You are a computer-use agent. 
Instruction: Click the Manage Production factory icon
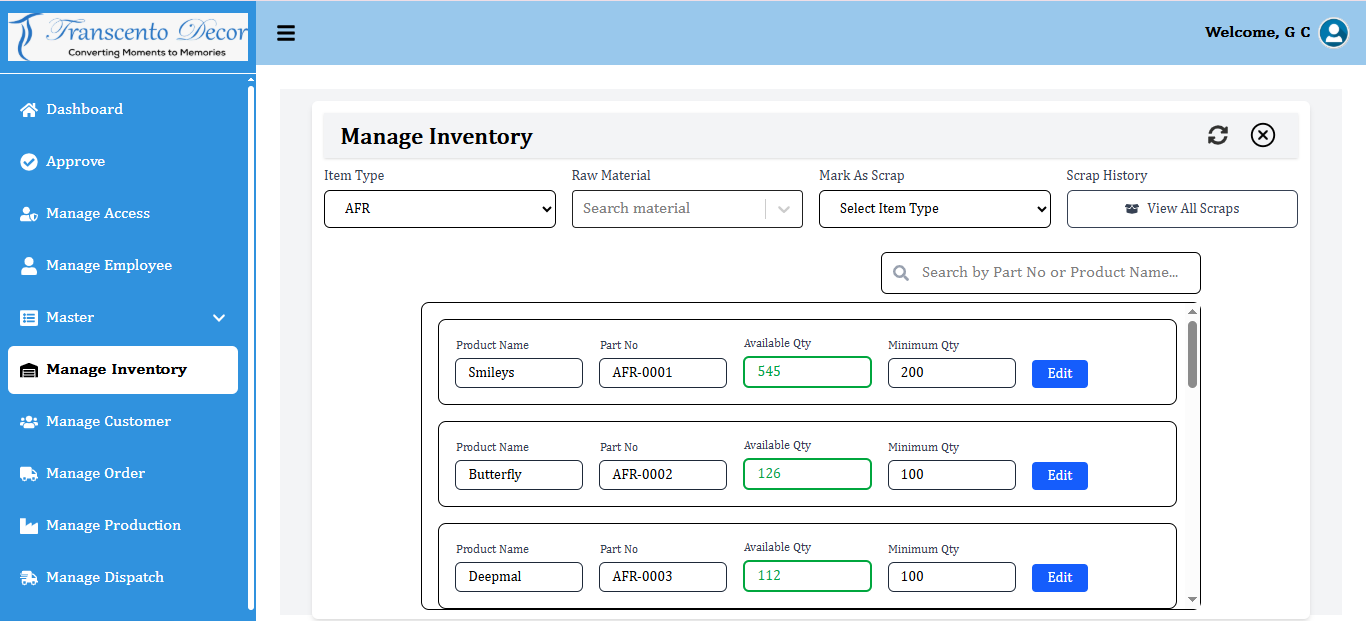click(29, 525)
